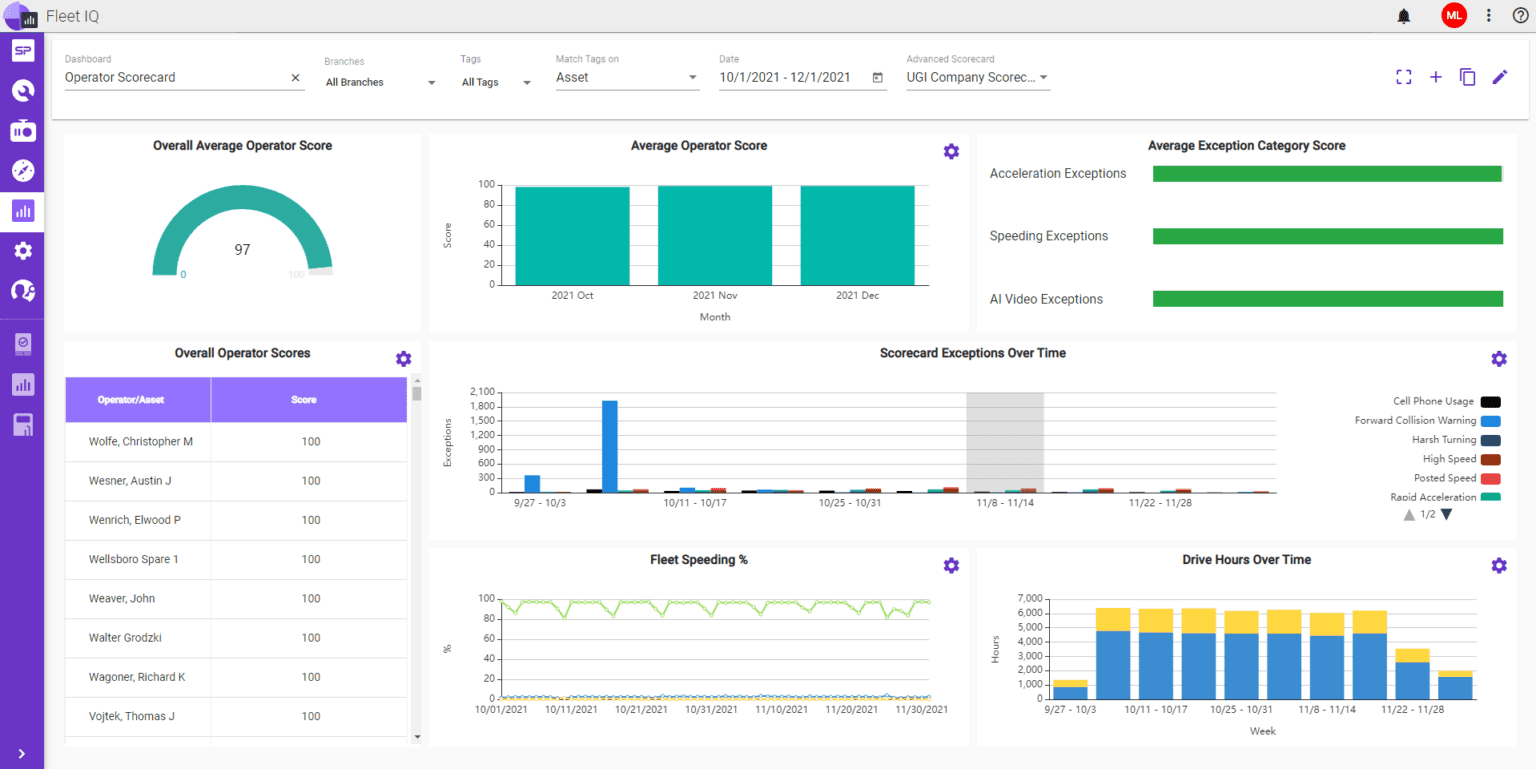This screenshot has width=1536, height=769.
Task: Expand the All Tags dropdown
Action: (x=497, y=82)
